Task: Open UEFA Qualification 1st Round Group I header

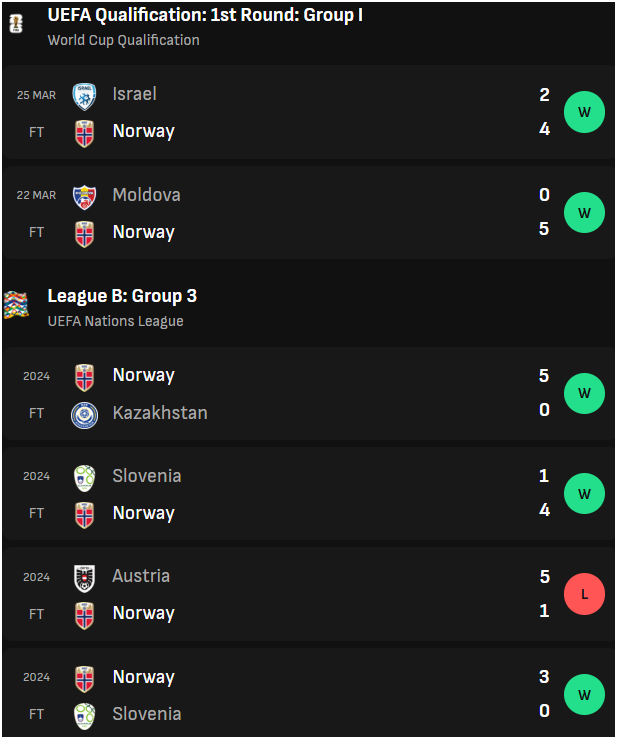Action: 205,16
